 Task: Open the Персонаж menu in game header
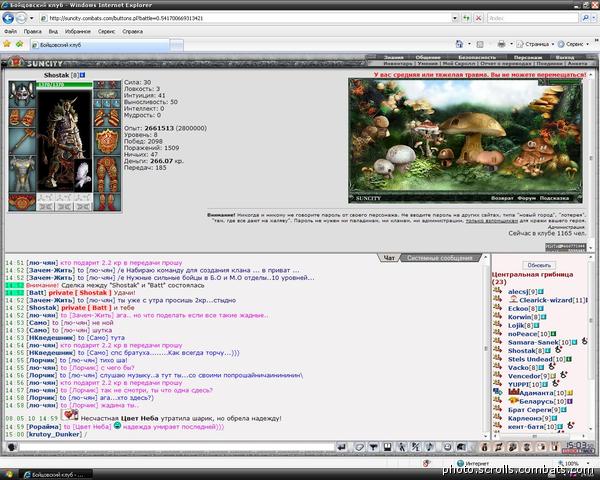(x=528, y=57)
